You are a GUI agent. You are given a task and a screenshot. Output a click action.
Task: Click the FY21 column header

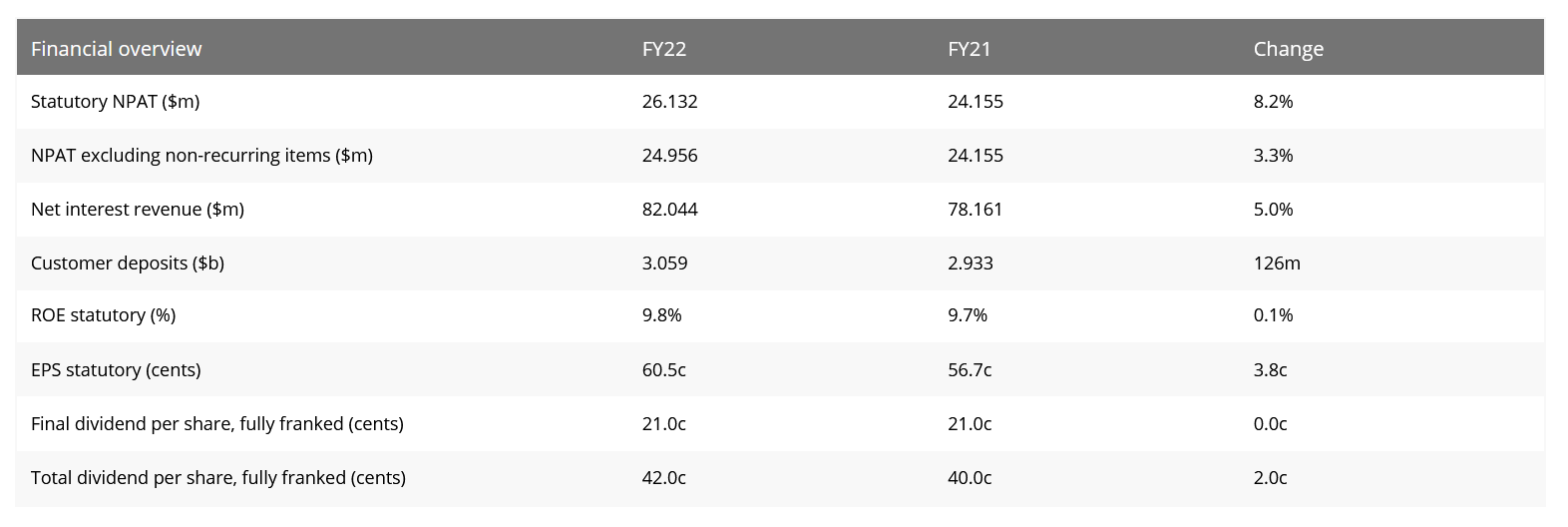(x=969, y=49)
